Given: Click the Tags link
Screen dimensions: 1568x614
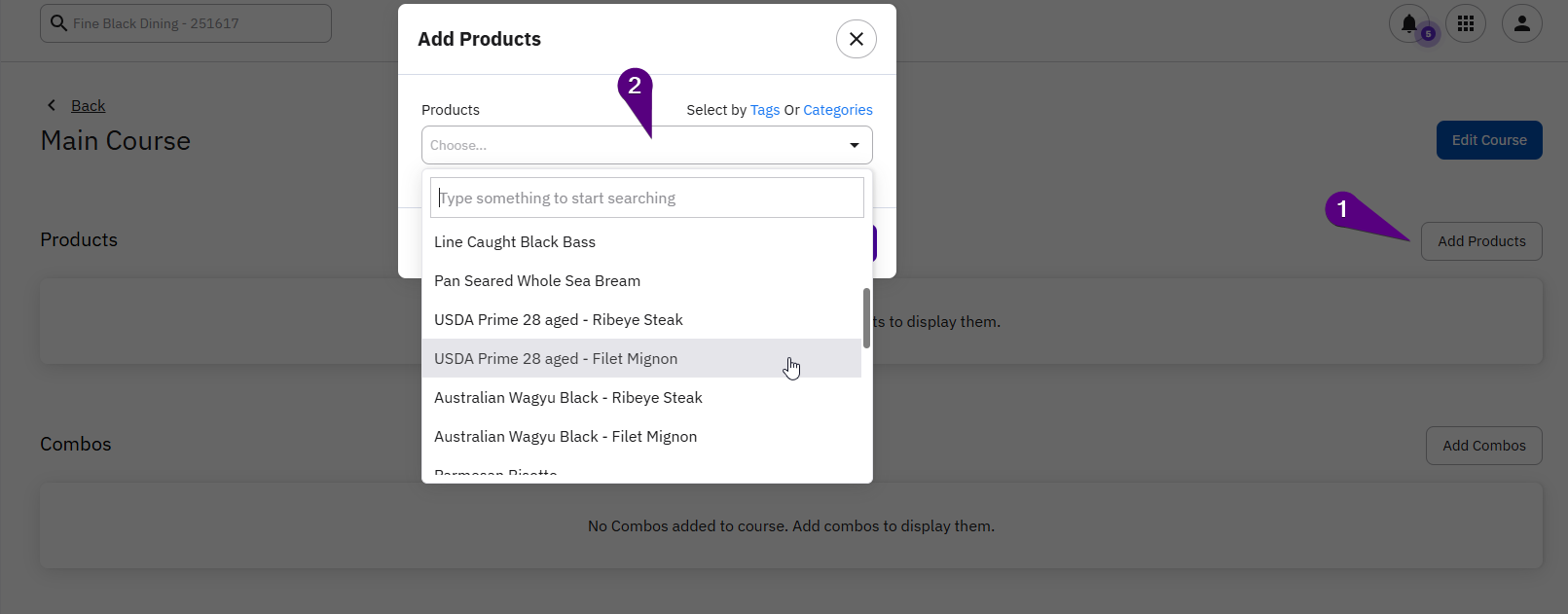Looking at the screenshot, I should [x=764, y=110].
